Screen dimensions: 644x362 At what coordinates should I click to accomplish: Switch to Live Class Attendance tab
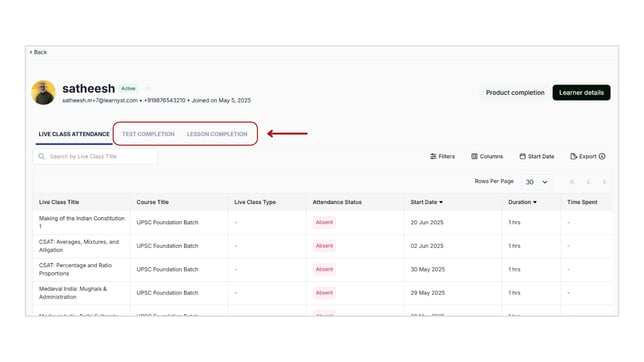(x=74, y=134)
